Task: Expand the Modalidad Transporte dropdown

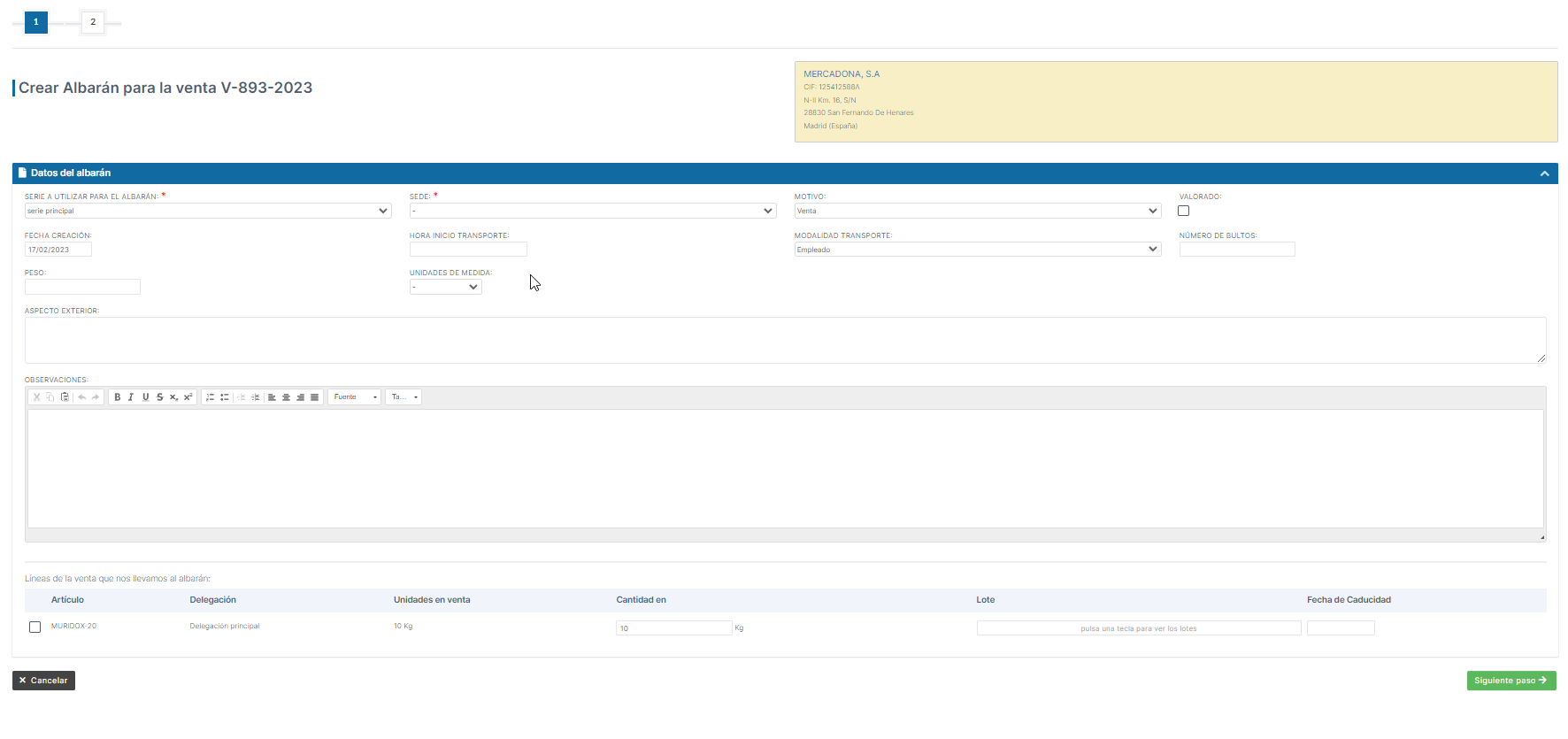Action: (x=977, y=250)
